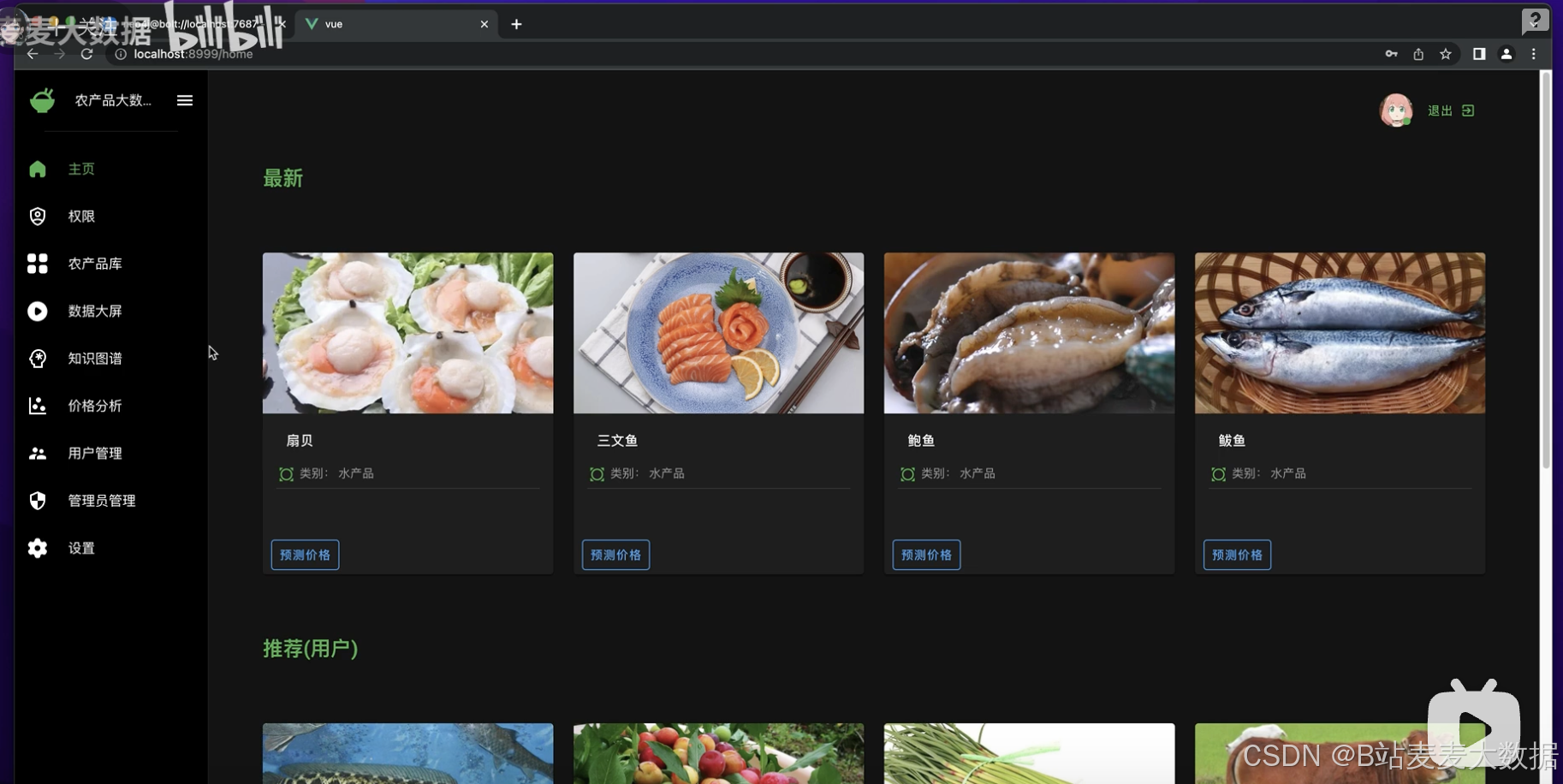Open saved passwords key icon

pyautogui.click(x=1391, y=54)
